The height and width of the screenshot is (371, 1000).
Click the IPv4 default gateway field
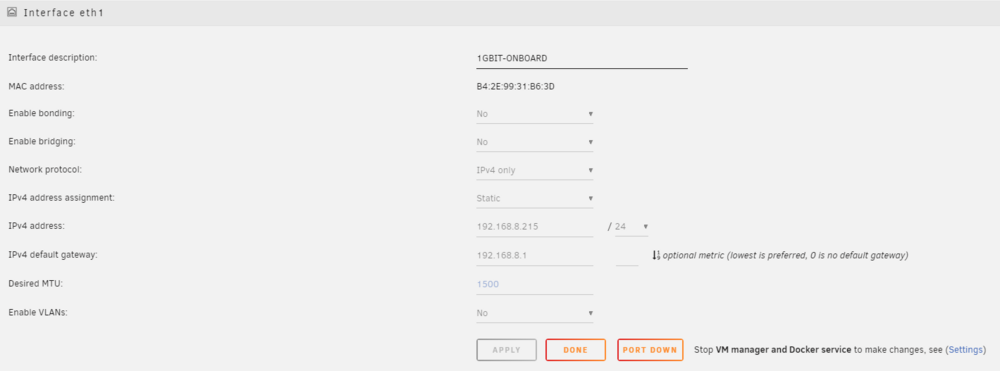[x=534, y=256]
